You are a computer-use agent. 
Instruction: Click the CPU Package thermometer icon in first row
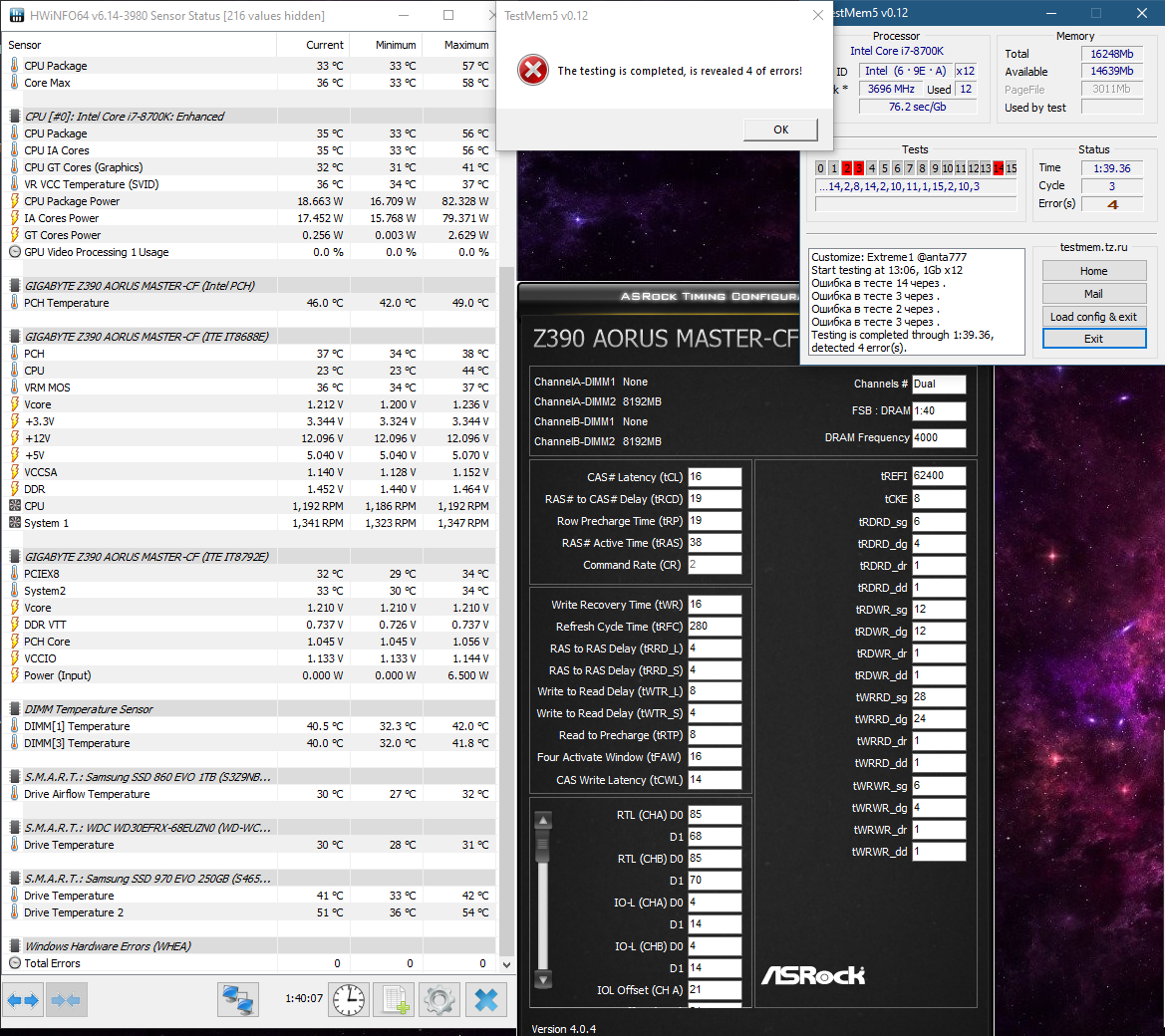[x=14, y=66]
